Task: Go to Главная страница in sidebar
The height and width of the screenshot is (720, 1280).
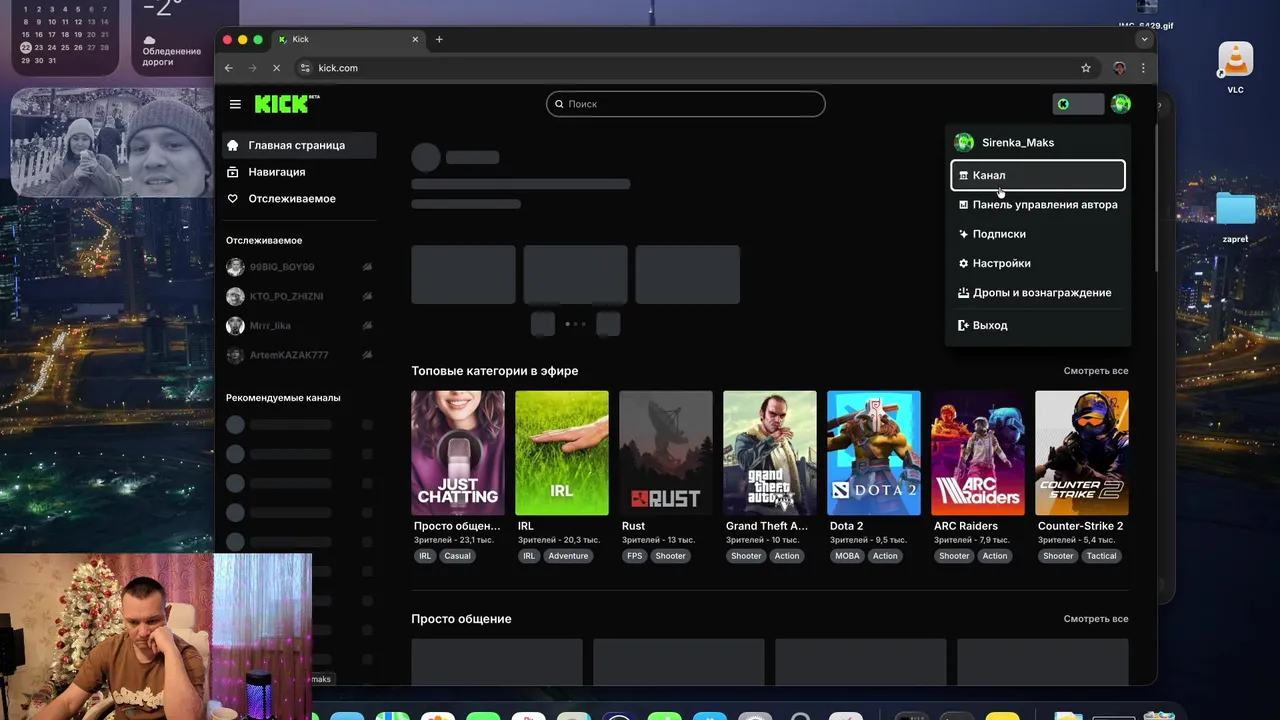Action: tap(299, 145)
